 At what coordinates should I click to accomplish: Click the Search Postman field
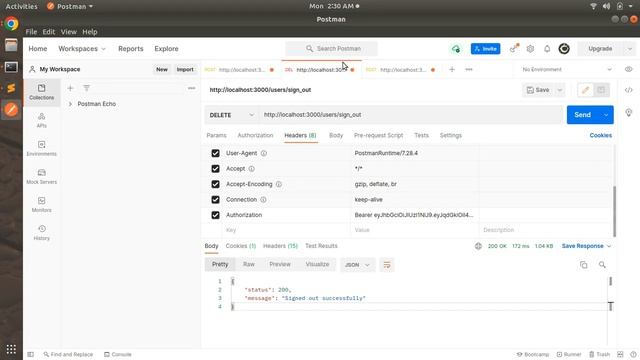tap(331, 49)
